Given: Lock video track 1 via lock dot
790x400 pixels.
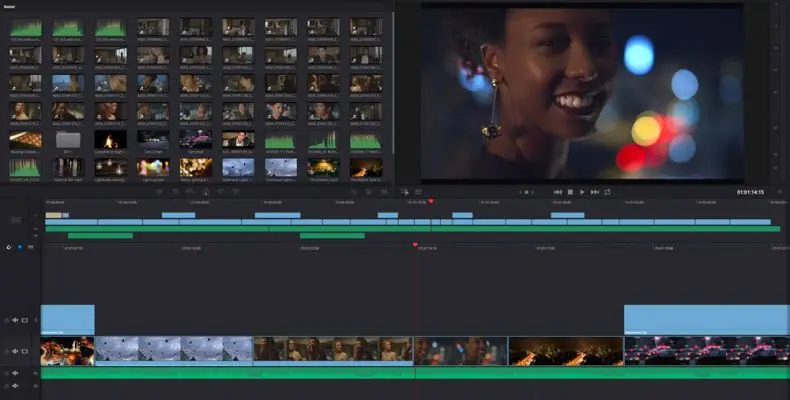Looking at the screenshot, I should coord(6,351).
